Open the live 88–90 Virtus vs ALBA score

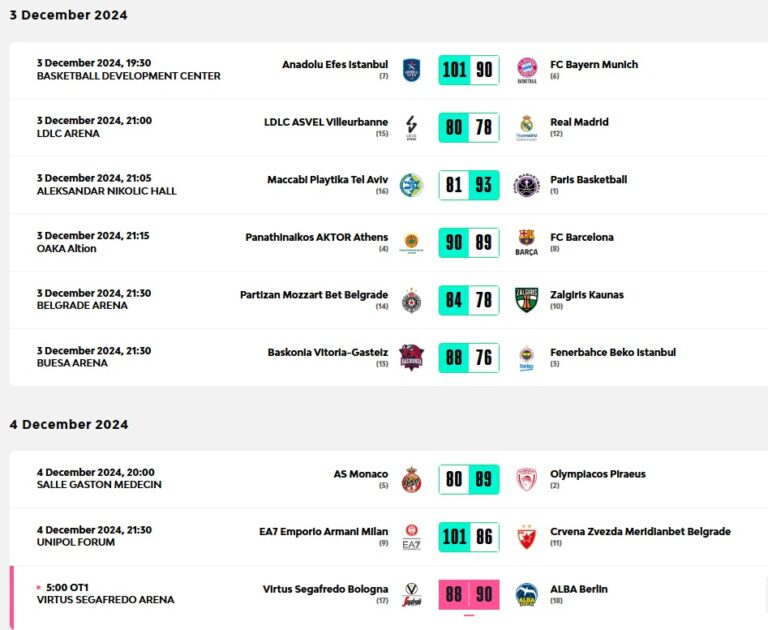click(468, 595)
